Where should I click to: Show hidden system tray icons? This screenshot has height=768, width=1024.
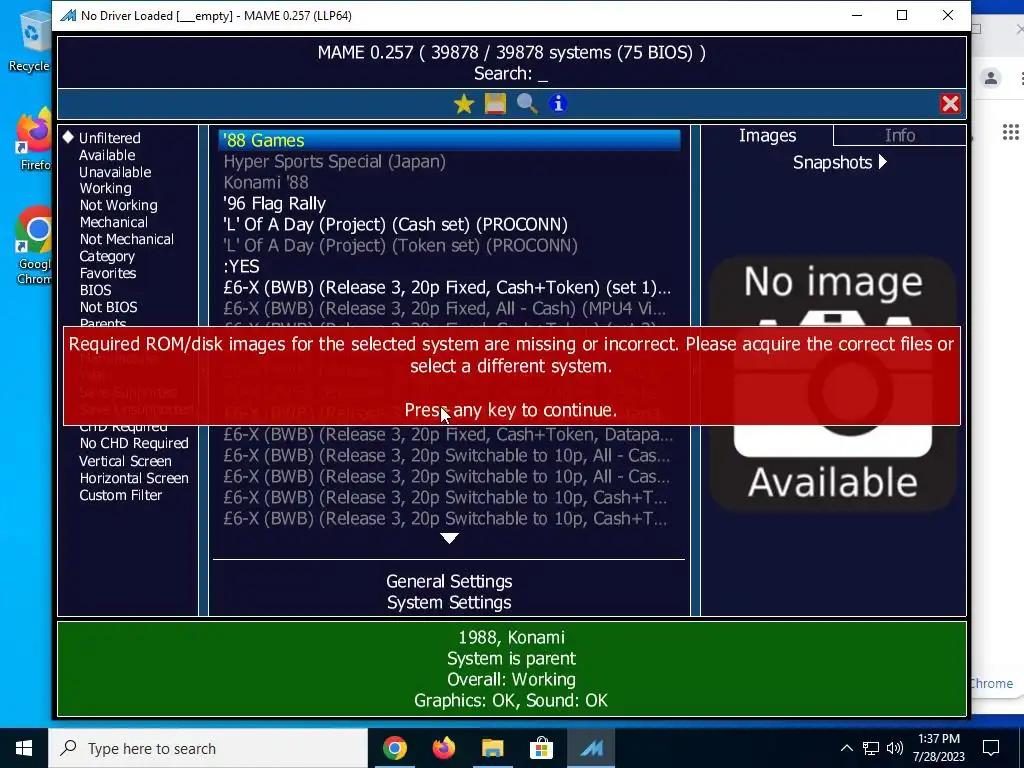(x=846, y=748)
